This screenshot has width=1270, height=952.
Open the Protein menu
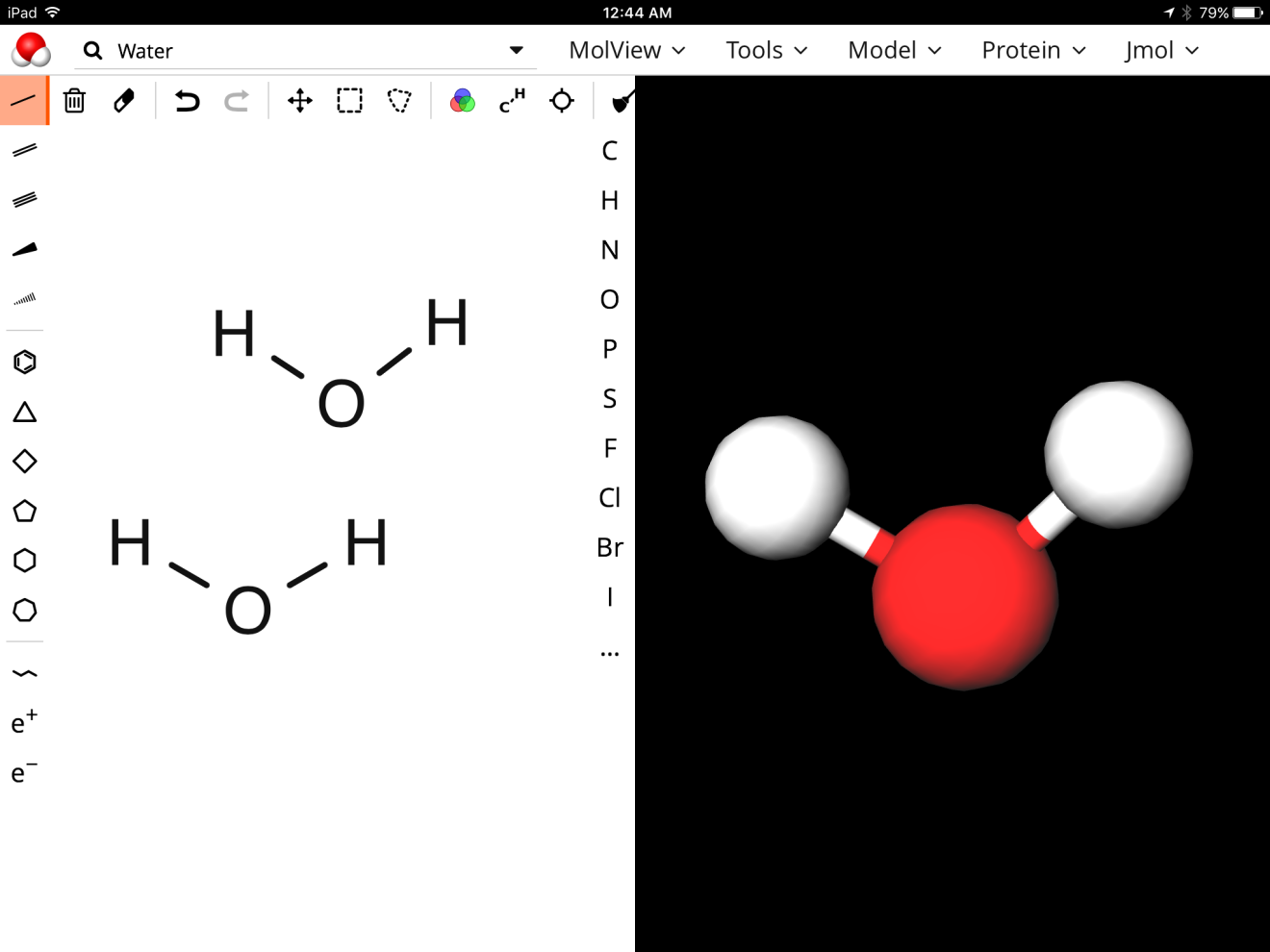[x=1032, y=50]
